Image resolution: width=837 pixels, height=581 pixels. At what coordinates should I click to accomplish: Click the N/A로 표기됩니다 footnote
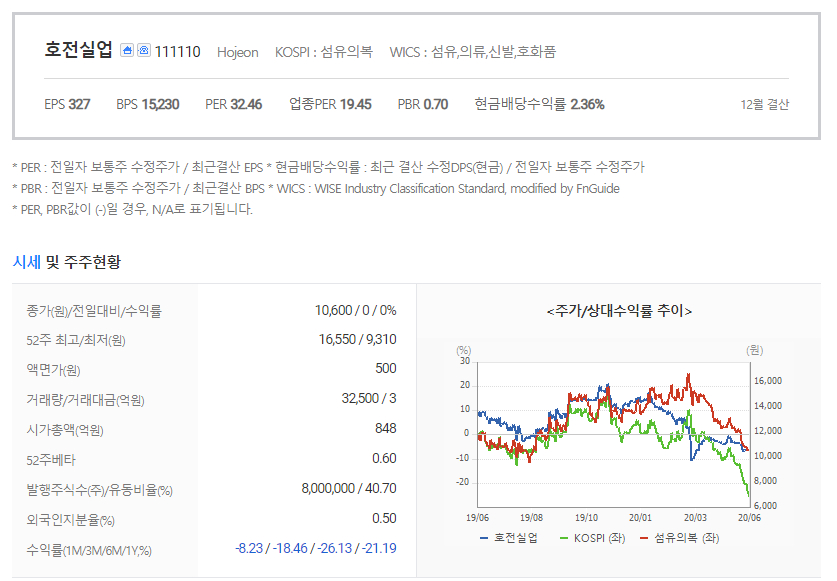tap(132, 209)
